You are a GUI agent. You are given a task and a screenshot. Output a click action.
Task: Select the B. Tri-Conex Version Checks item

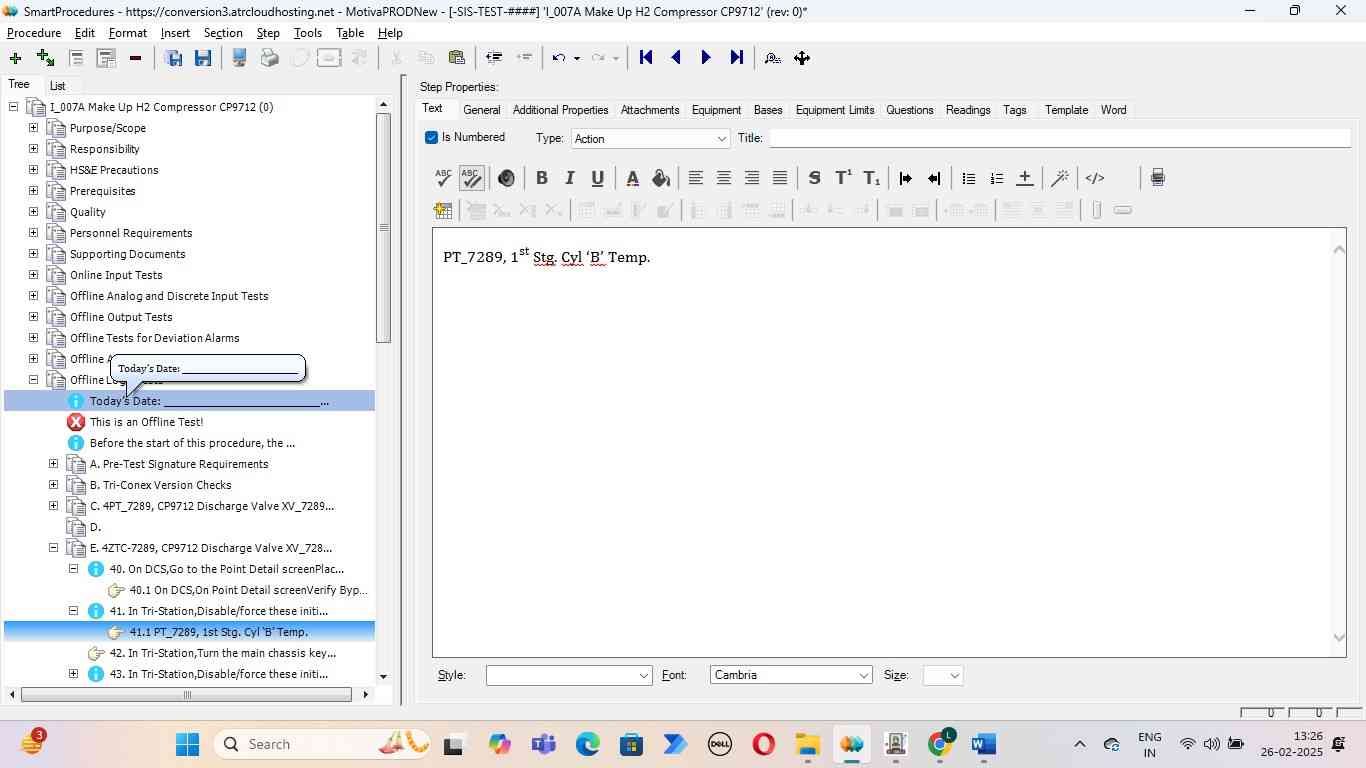(x=160, y=485)
